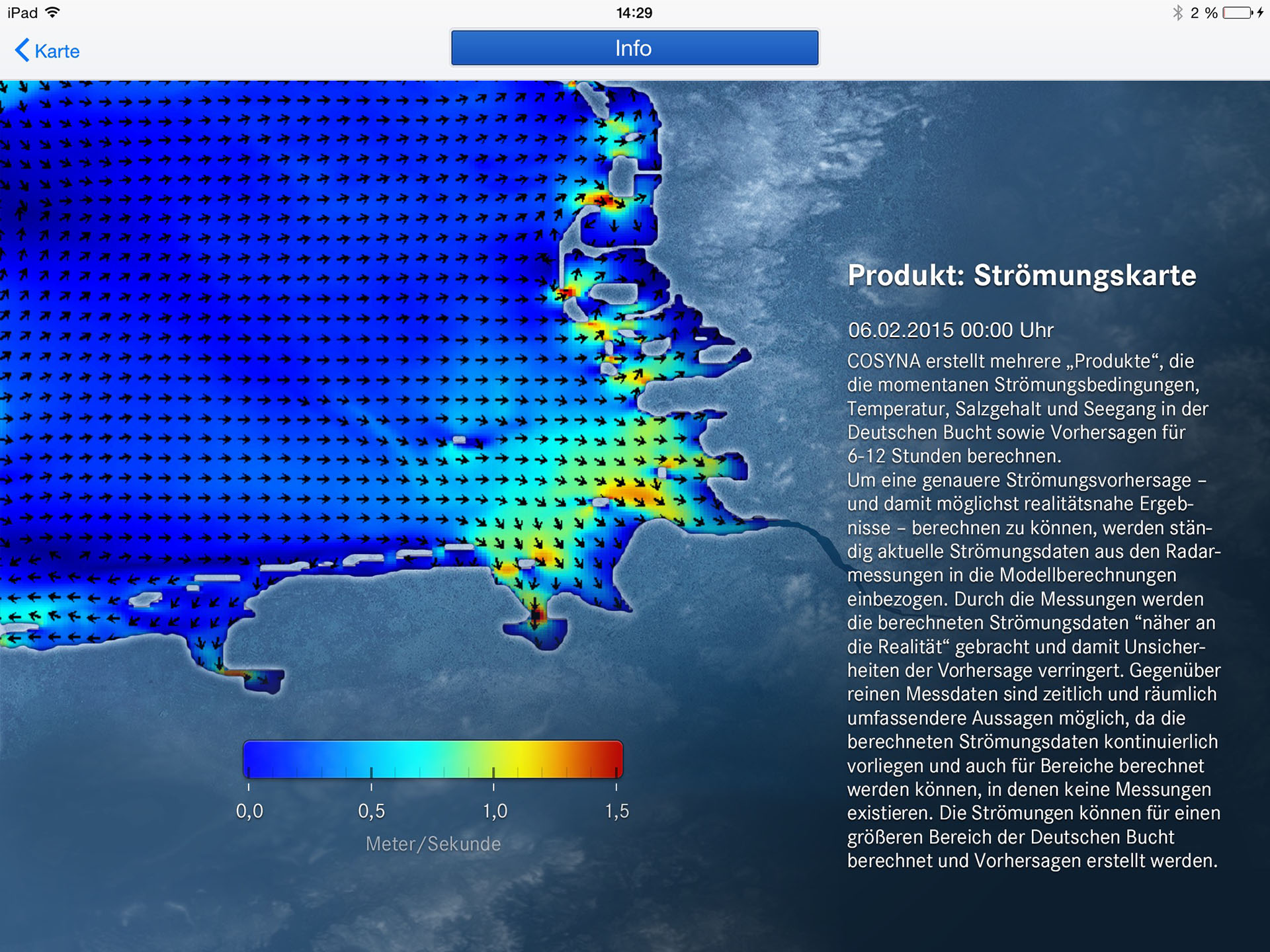Viewport: 1270px width, 952px height.
Task: Tap the Produkt: Strömungskarte heading
Action: 1021,276
